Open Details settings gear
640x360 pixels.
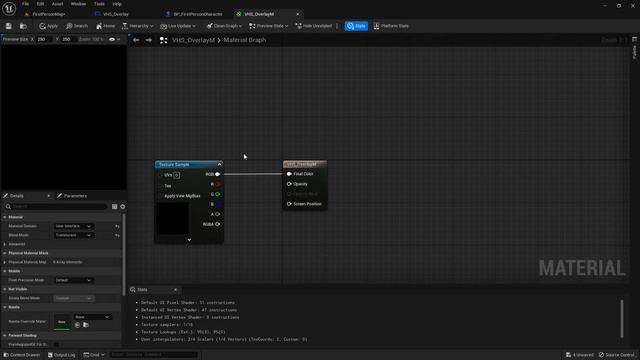click(x=122, y=207)
